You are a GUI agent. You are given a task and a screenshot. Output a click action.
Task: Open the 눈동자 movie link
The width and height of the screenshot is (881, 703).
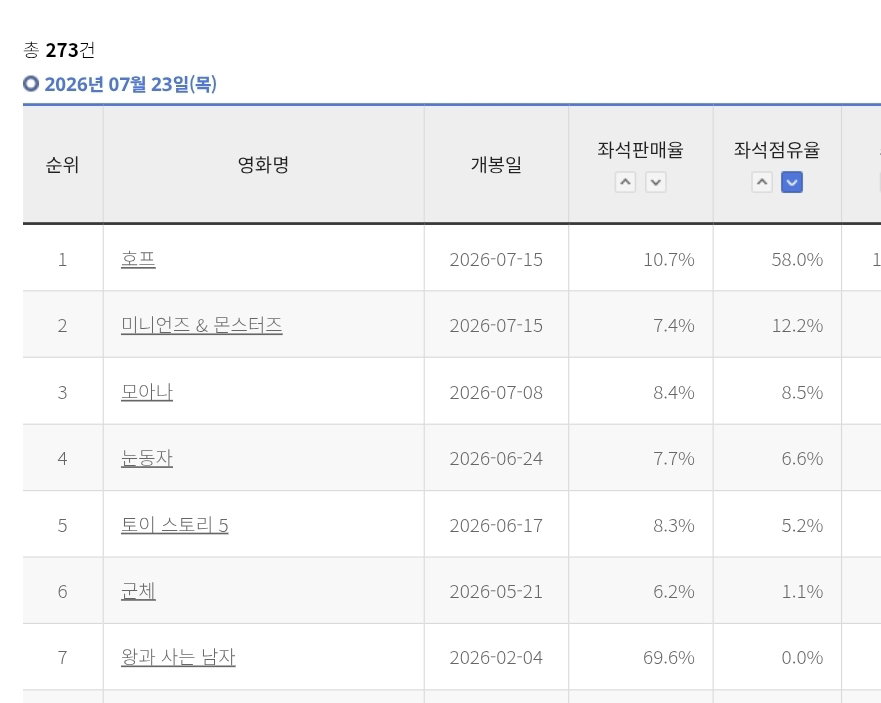147,458
